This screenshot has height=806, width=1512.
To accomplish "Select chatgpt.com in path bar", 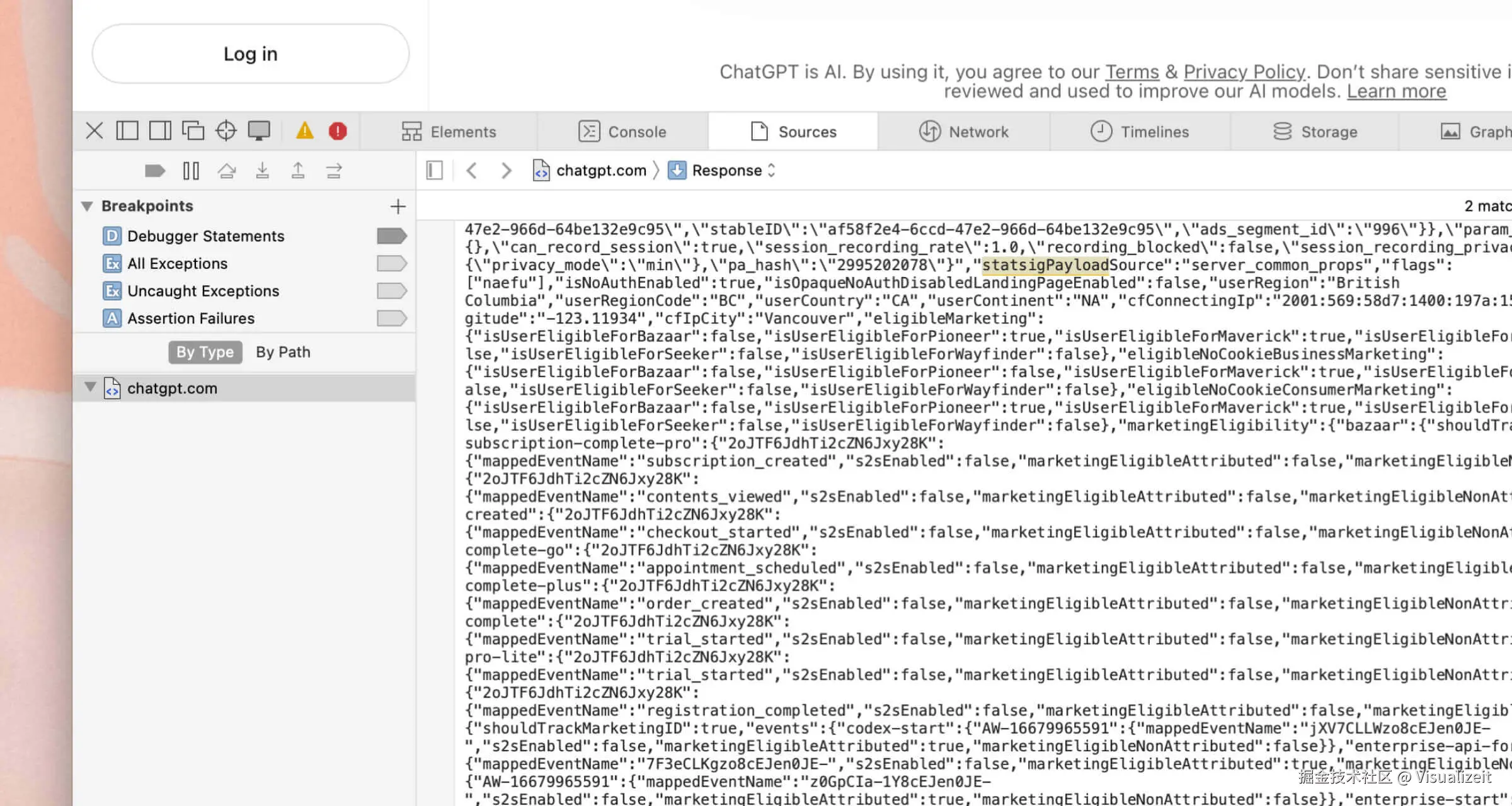I will click(x=590, y=171).
